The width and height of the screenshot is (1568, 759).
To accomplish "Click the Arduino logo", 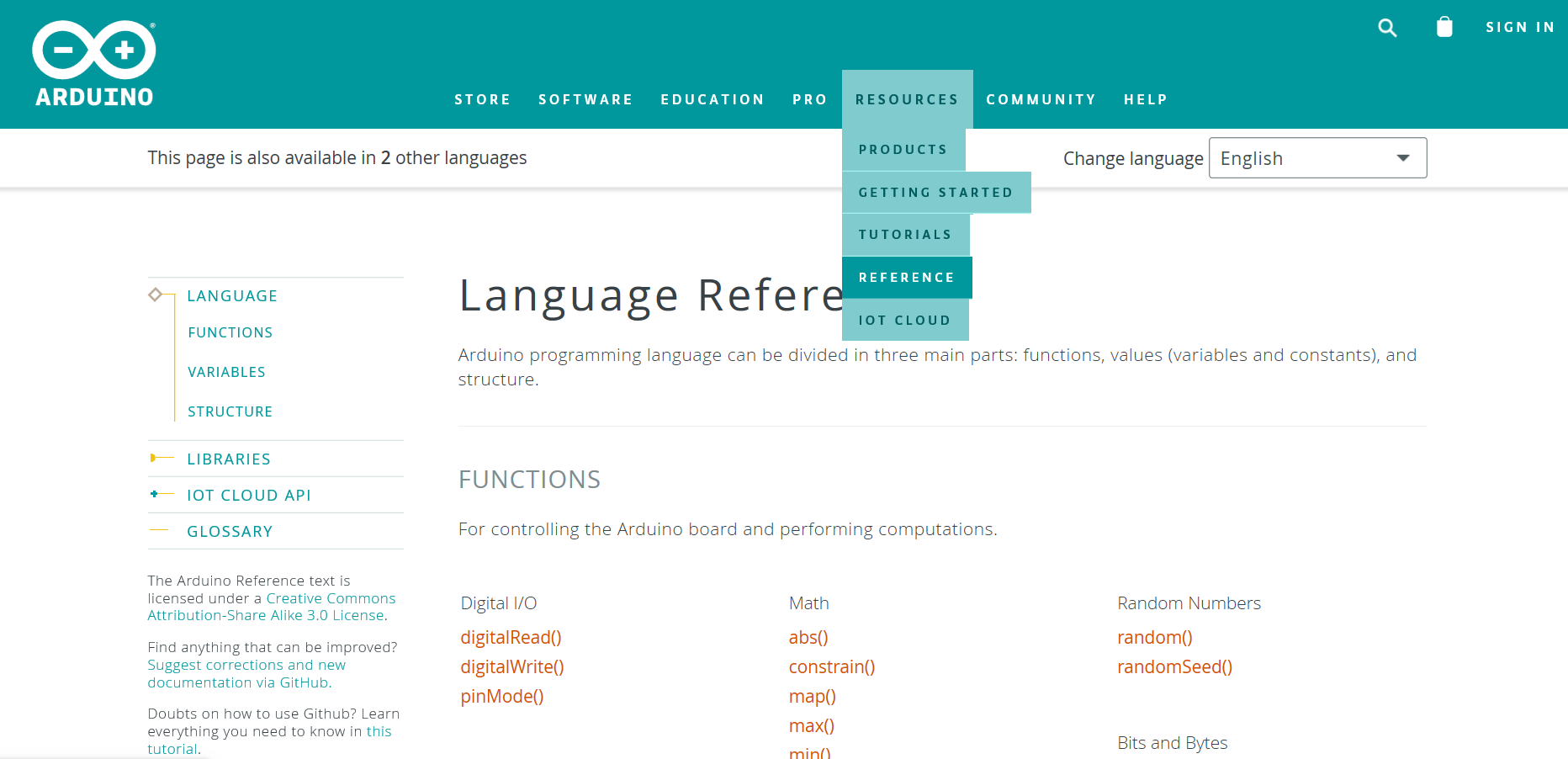I will (x=94, y=64).
